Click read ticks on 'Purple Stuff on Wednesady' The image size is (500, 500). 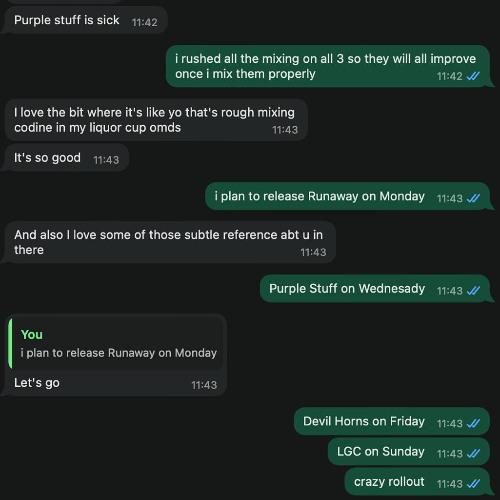coord(473,291)
